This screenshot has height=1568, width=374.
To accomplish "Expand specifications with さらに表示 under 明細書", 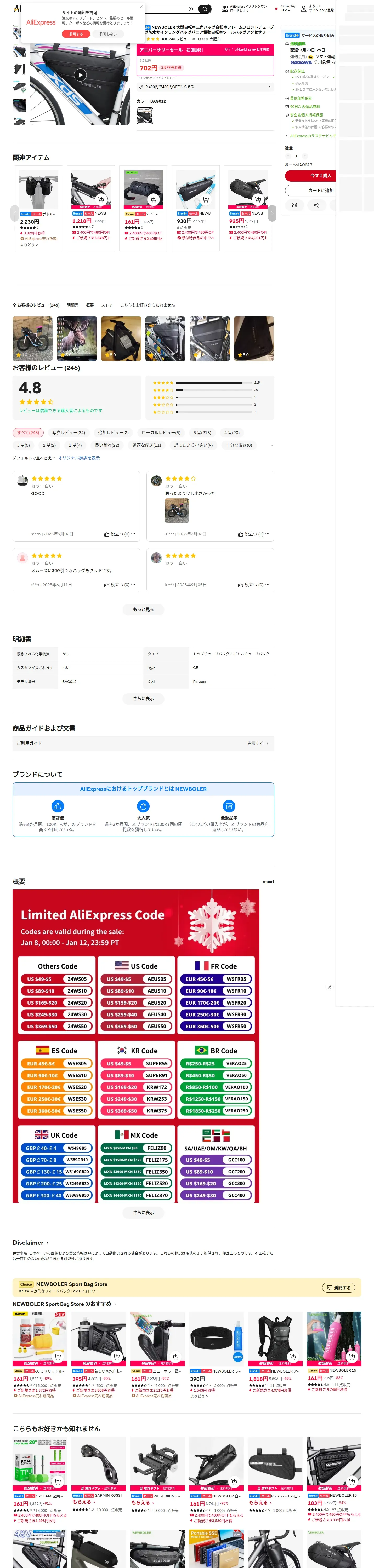I will click(143, 699).
